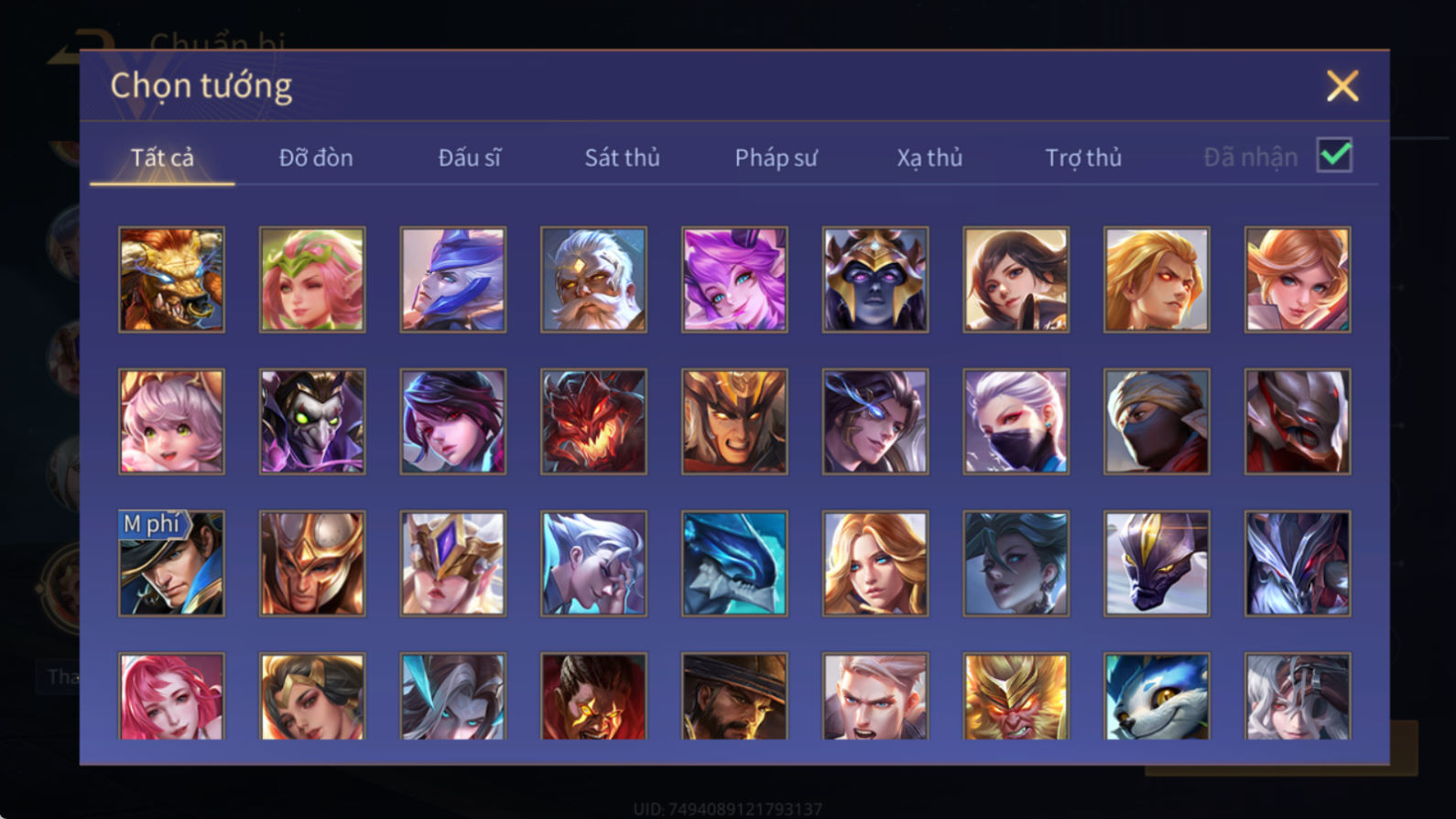
Task: Close the 'Chọn tướng' dialog
Action: click(1342, 86)
